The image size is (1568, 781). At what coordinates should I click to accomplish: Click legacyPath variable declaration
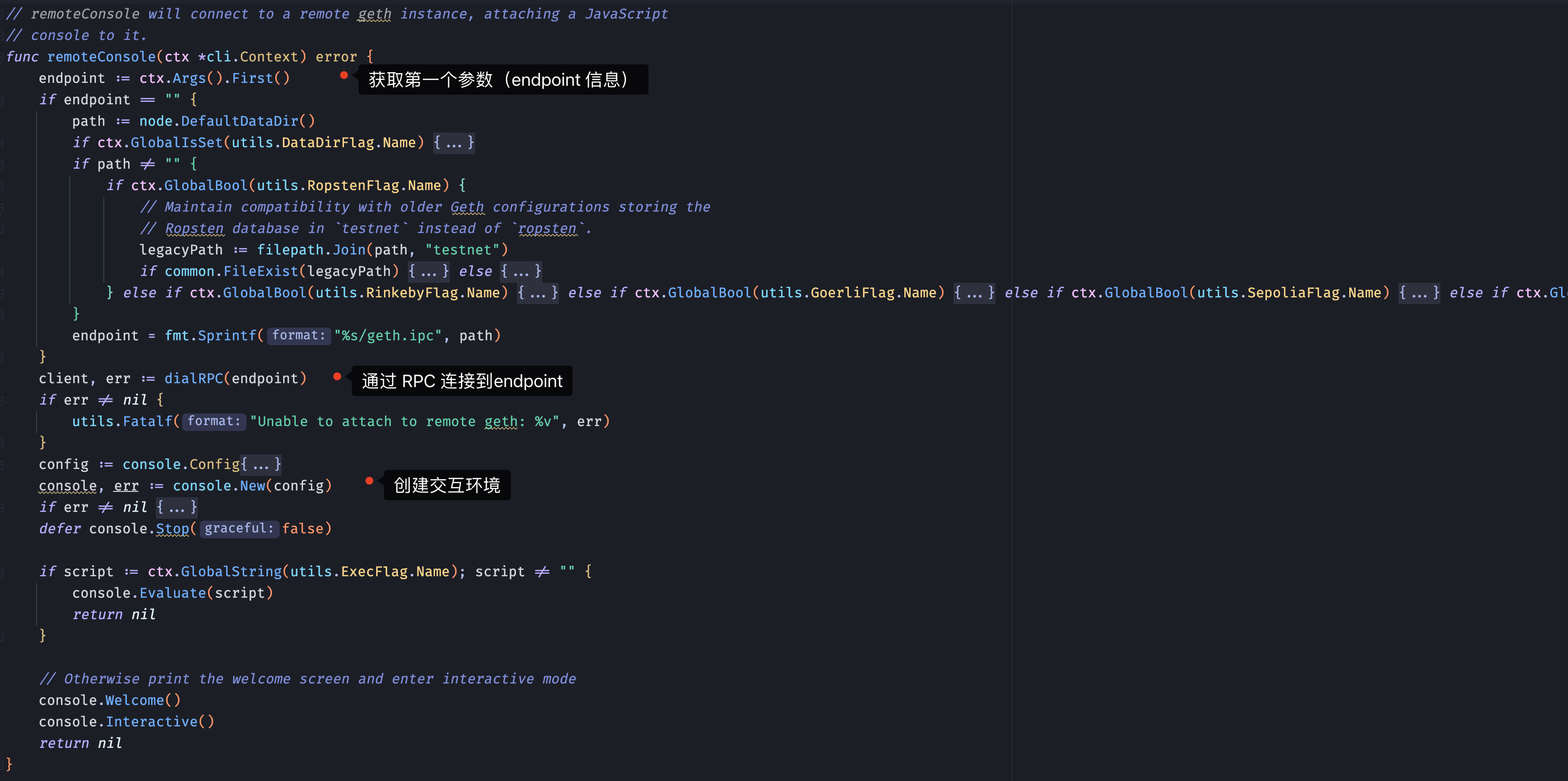click(181, 251)
